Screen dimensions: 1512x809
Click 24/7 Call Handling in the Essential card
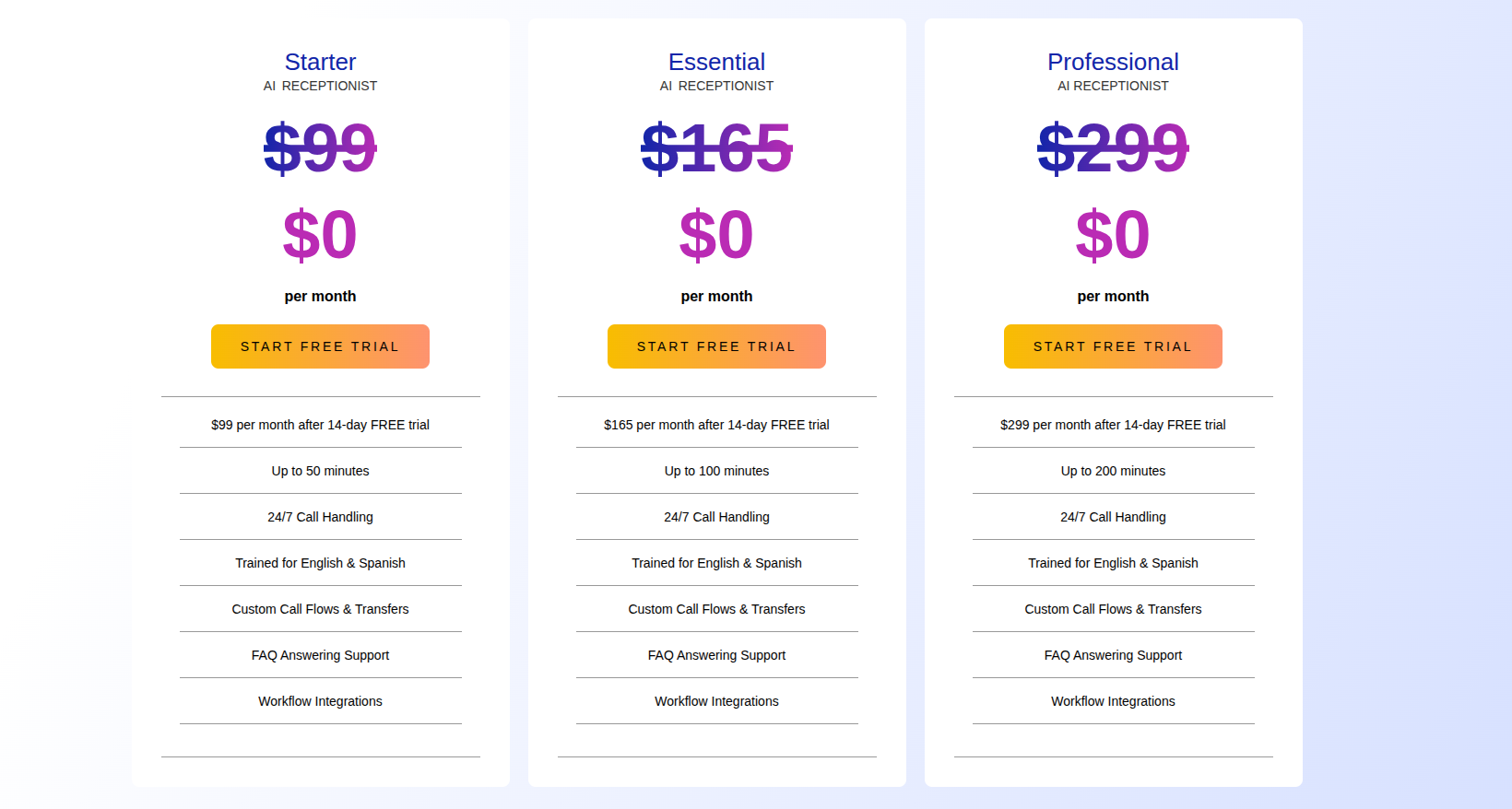[x=716, y=517]
